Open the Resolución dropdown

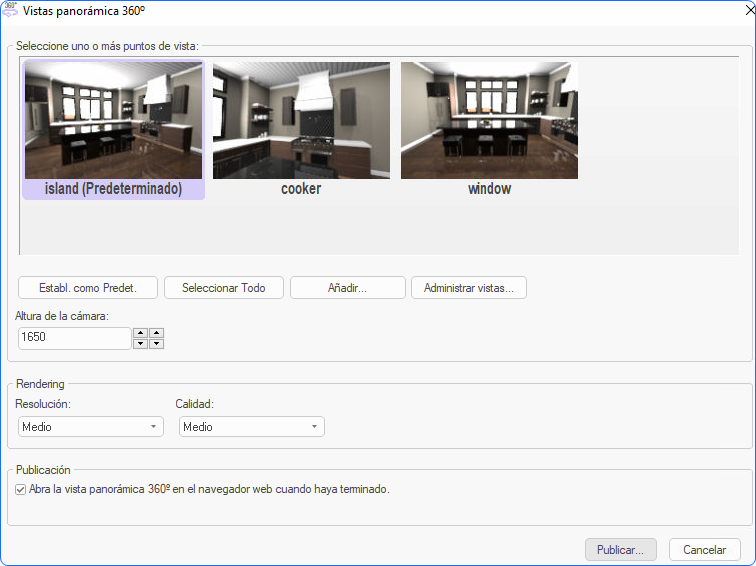click(x=91, y=427)
